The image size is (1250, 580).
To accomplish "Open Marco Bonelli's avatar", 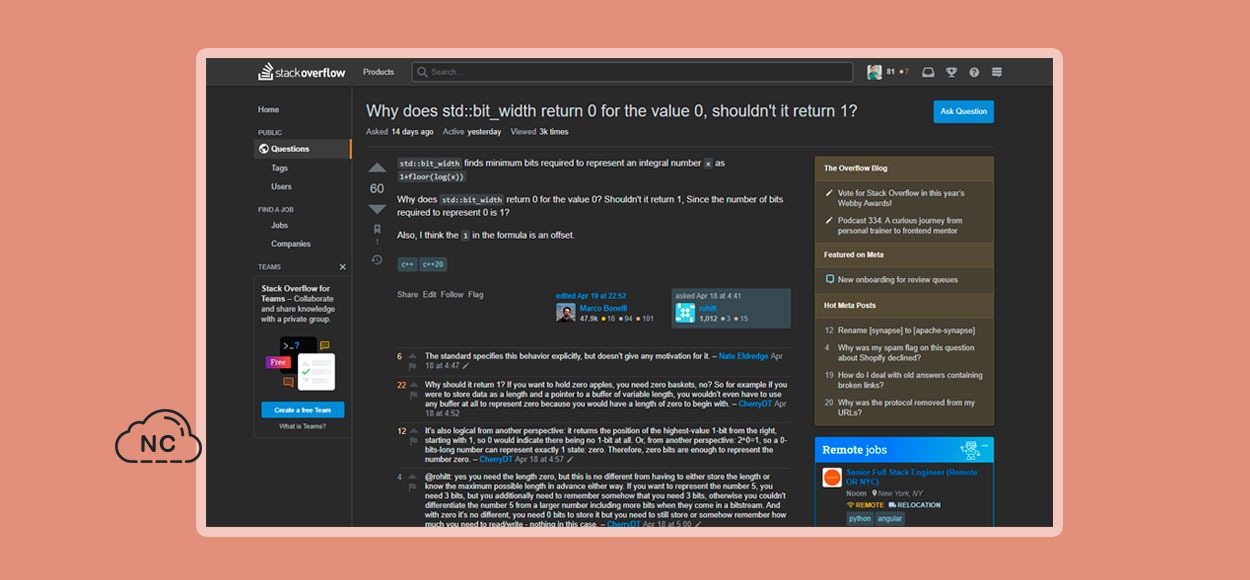I will pos(566,313).
